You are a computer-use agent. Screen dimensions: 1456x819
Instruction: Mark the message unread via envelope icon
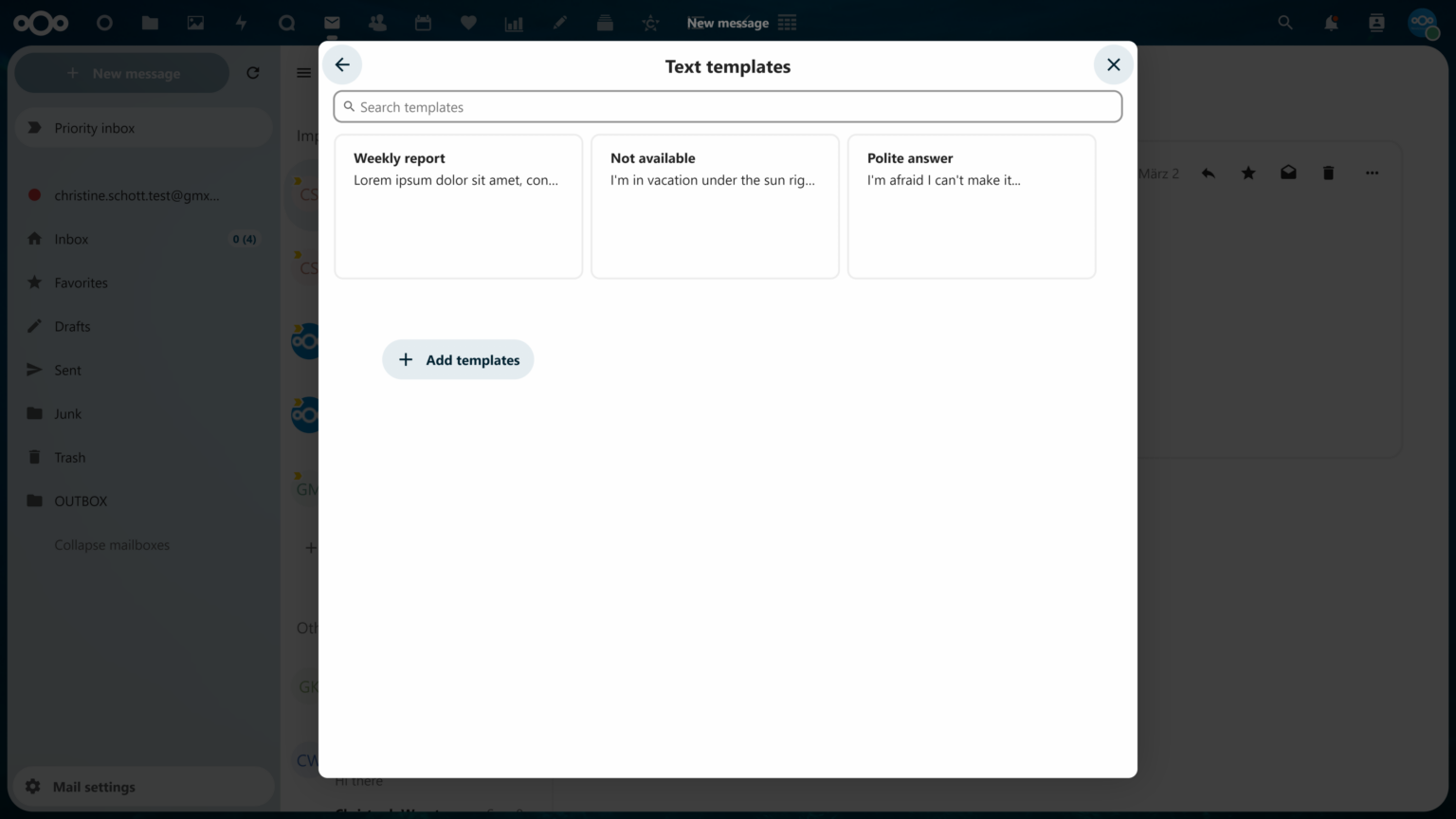1287,173
